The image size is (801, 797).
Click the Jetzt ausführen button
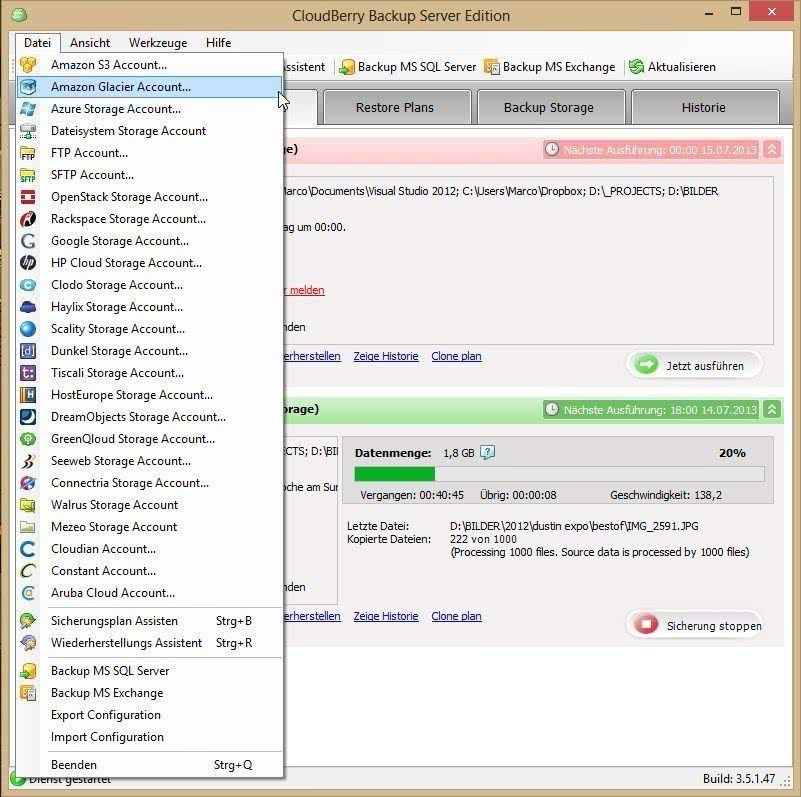[694, 365]
